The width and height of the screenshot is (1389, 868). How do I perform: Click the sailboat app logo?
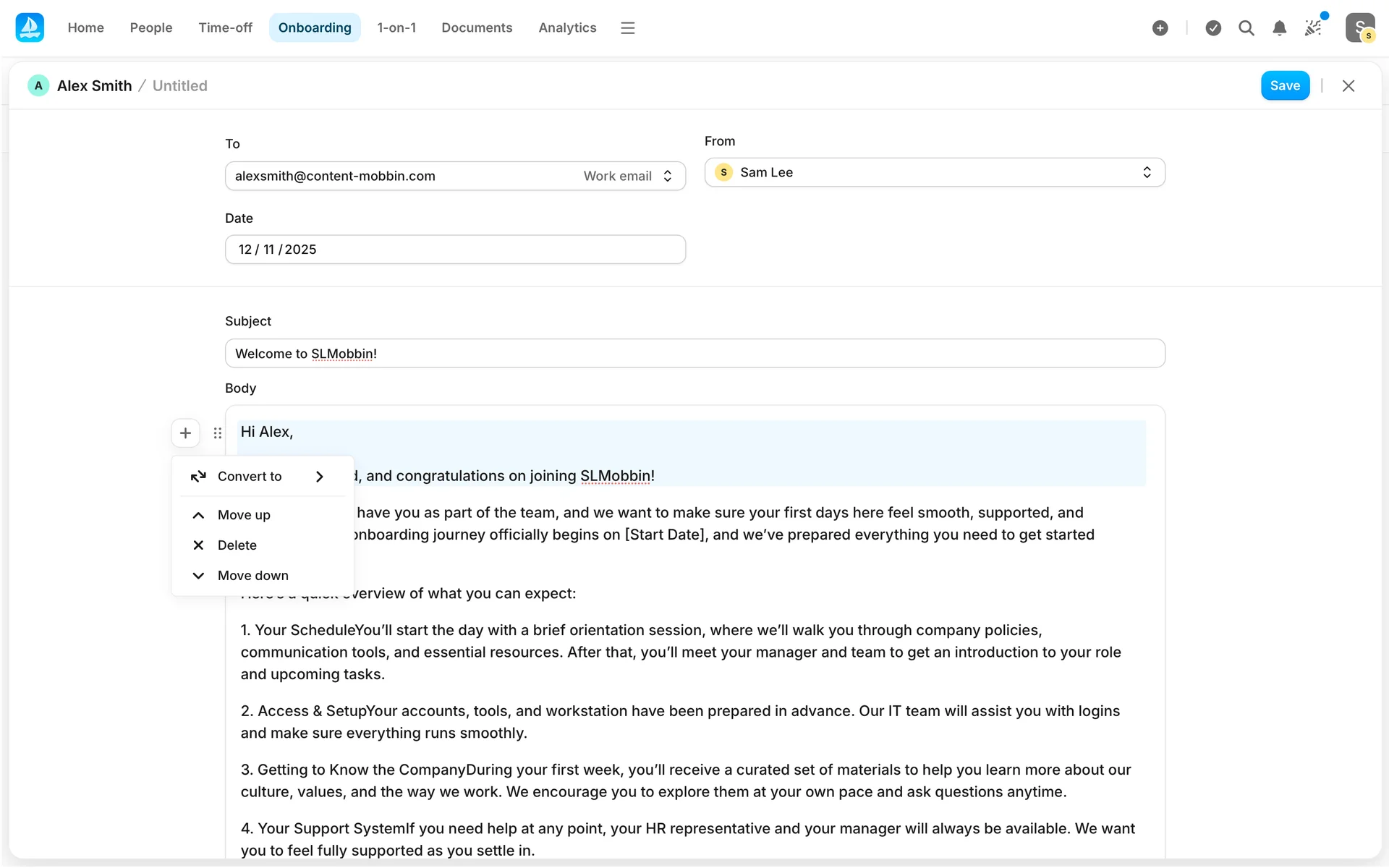coord(30,27)
